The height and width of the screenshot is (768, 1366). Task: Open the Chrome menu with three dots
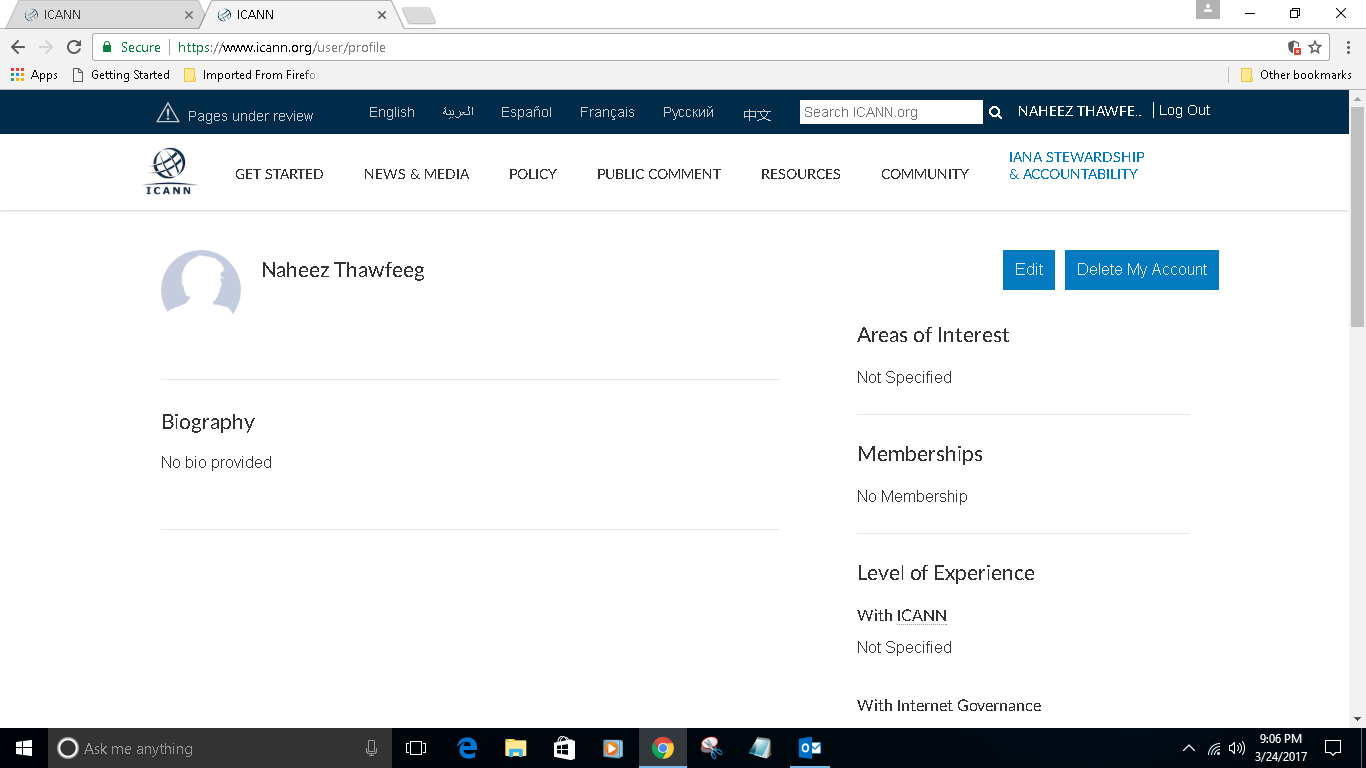(x=1347, y=47)
